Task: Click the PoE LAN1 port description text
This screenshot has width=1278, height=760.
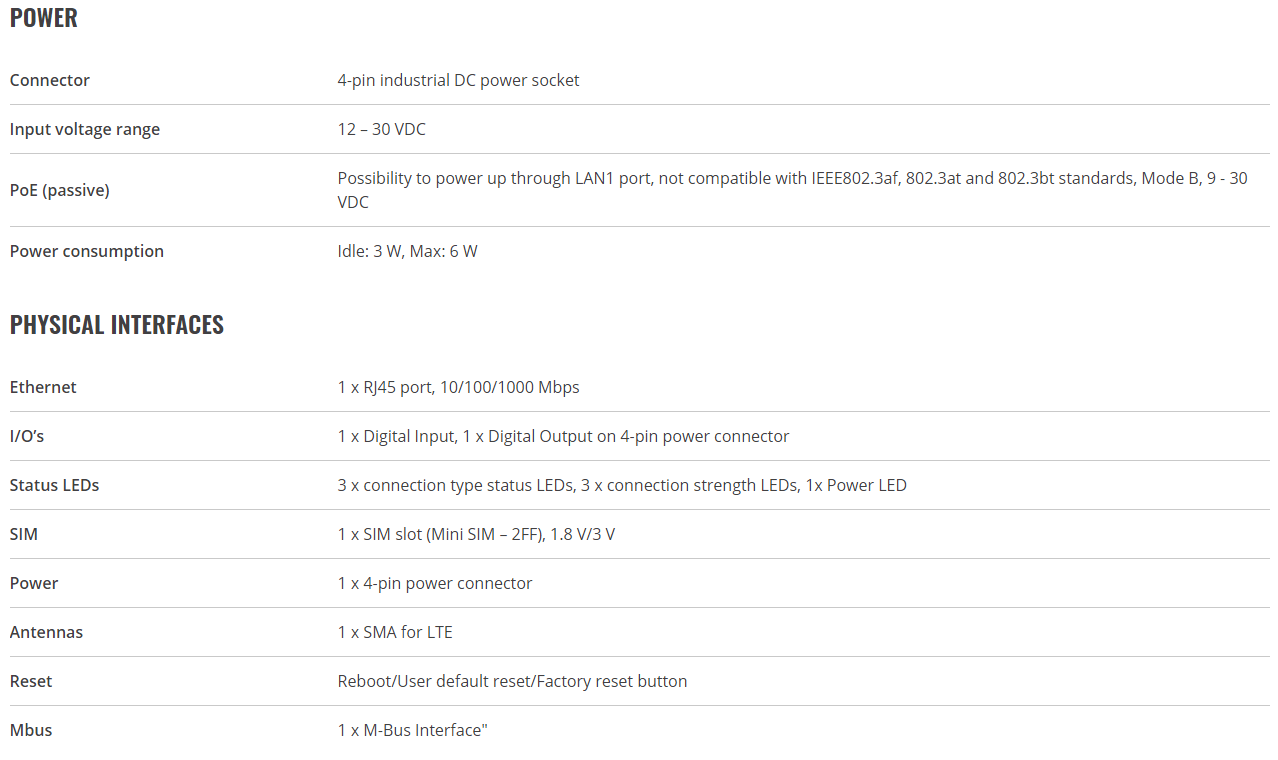Action: pos(793,190)
